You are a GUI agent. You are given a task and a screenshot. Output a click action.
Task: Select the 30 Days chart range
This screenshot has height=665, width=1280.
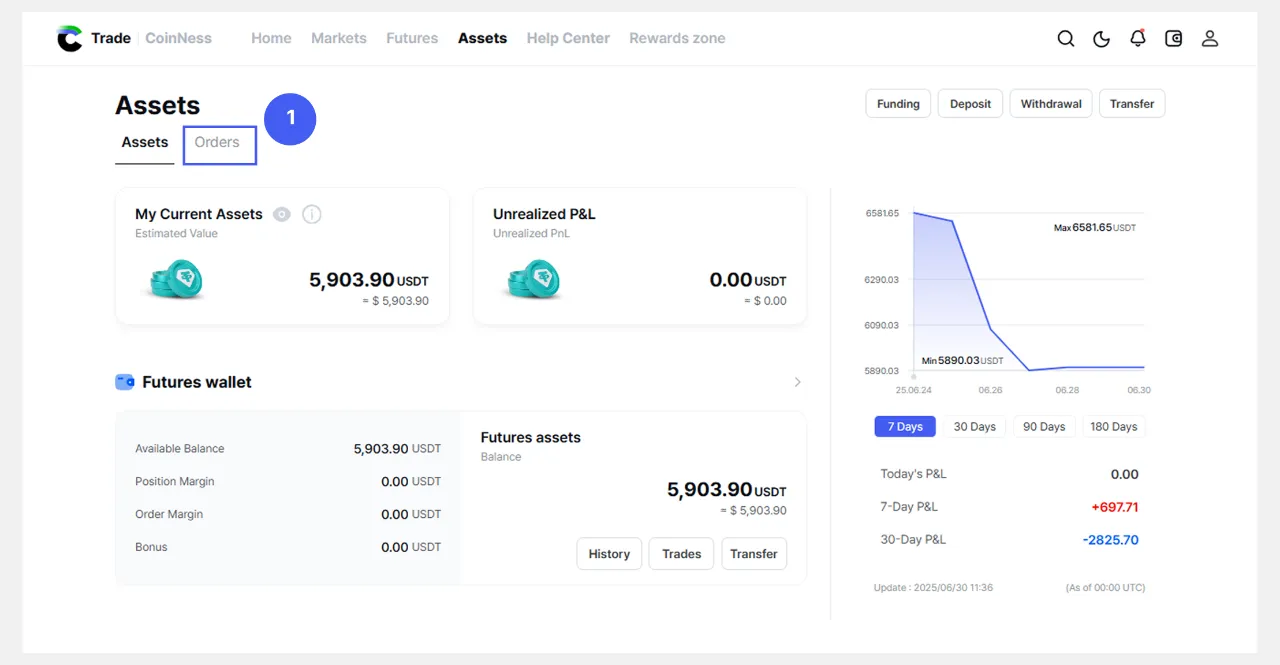tap(974, 427)
